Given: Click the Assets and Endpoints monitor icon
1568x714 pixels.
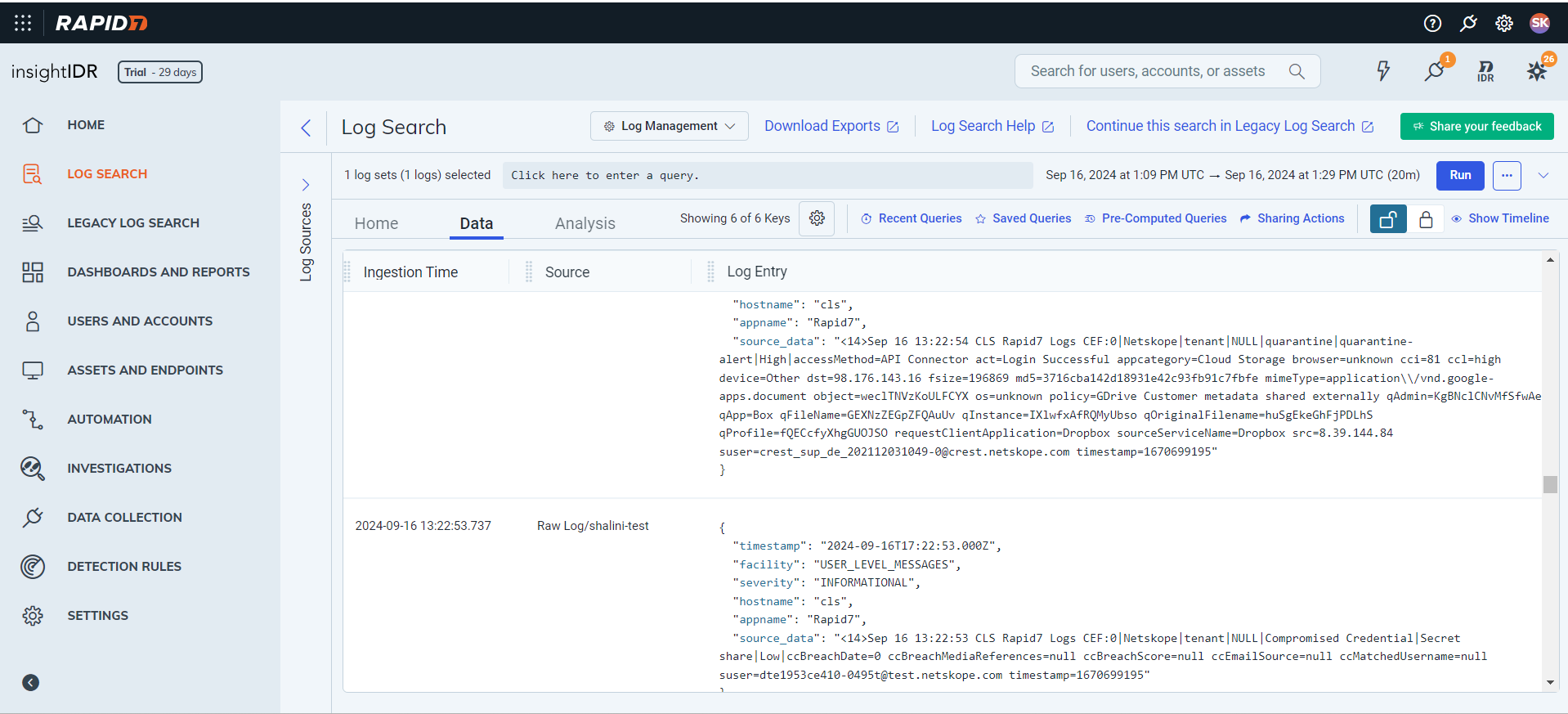Looking at the screenshot, I should [33, 370].
